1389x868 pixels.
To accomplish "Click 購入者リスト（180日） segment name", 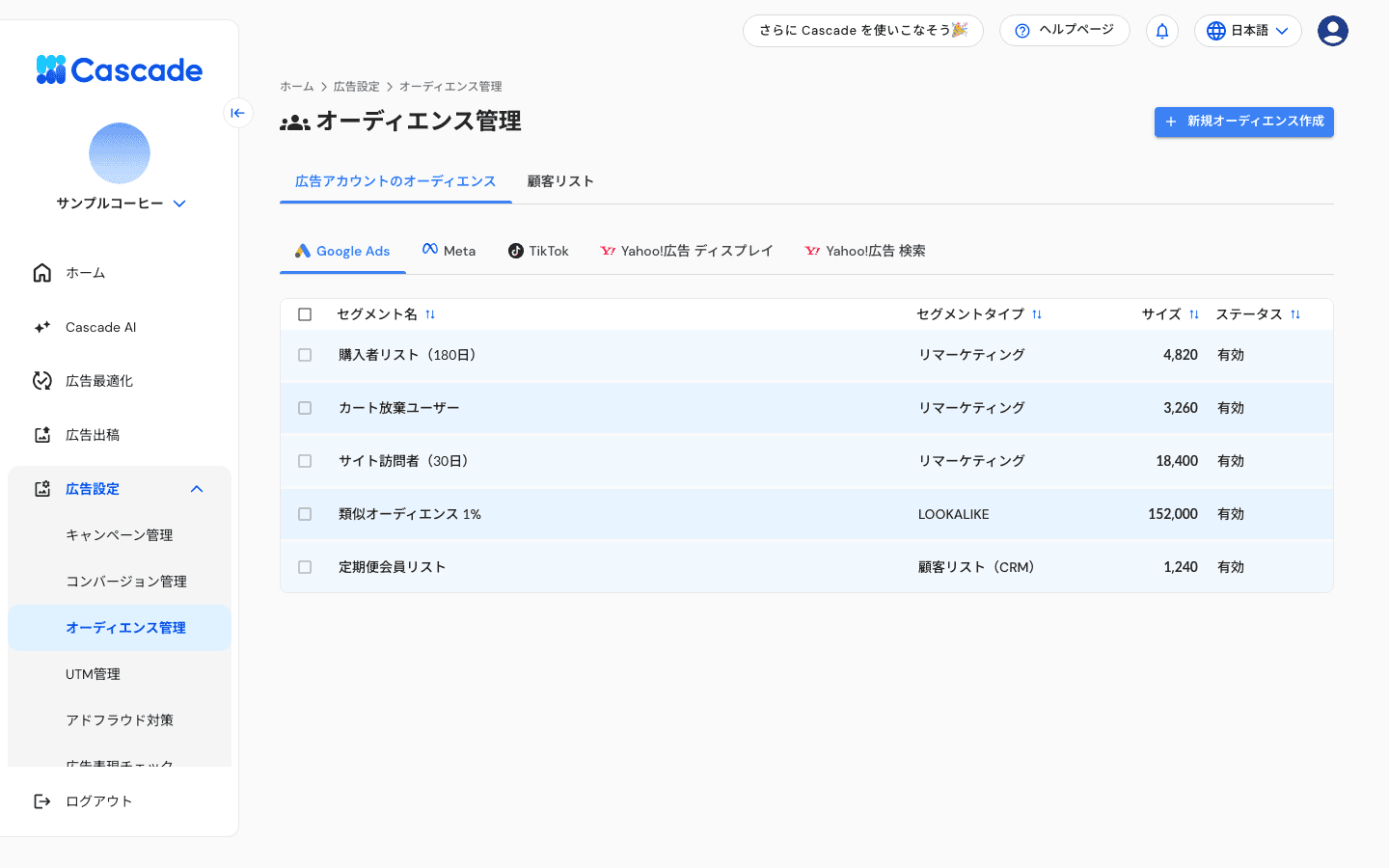I will tap(410, 355).
